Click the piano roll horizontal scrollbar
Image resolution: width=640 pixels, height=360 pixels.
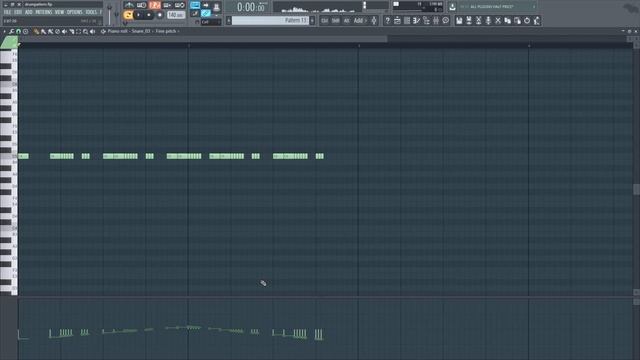203,39
